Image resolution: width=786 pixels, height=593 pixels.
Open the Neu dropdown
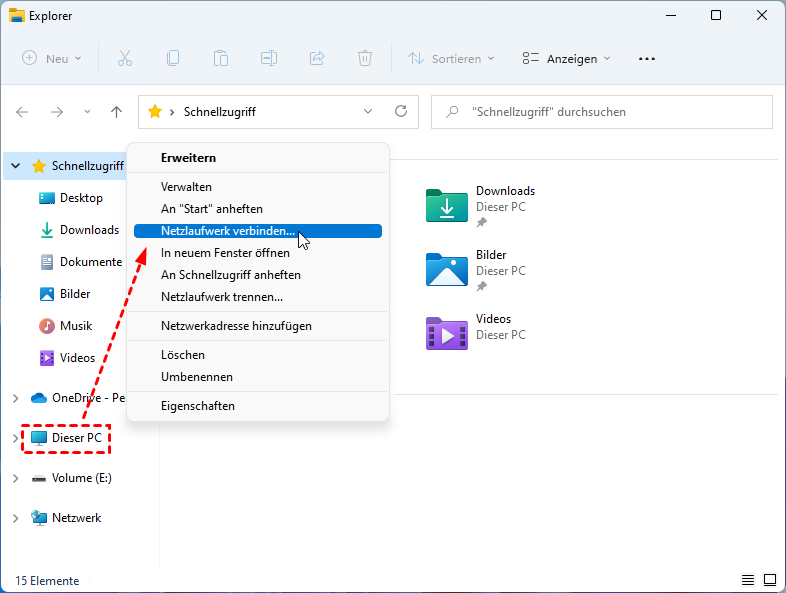coord(52,59)
